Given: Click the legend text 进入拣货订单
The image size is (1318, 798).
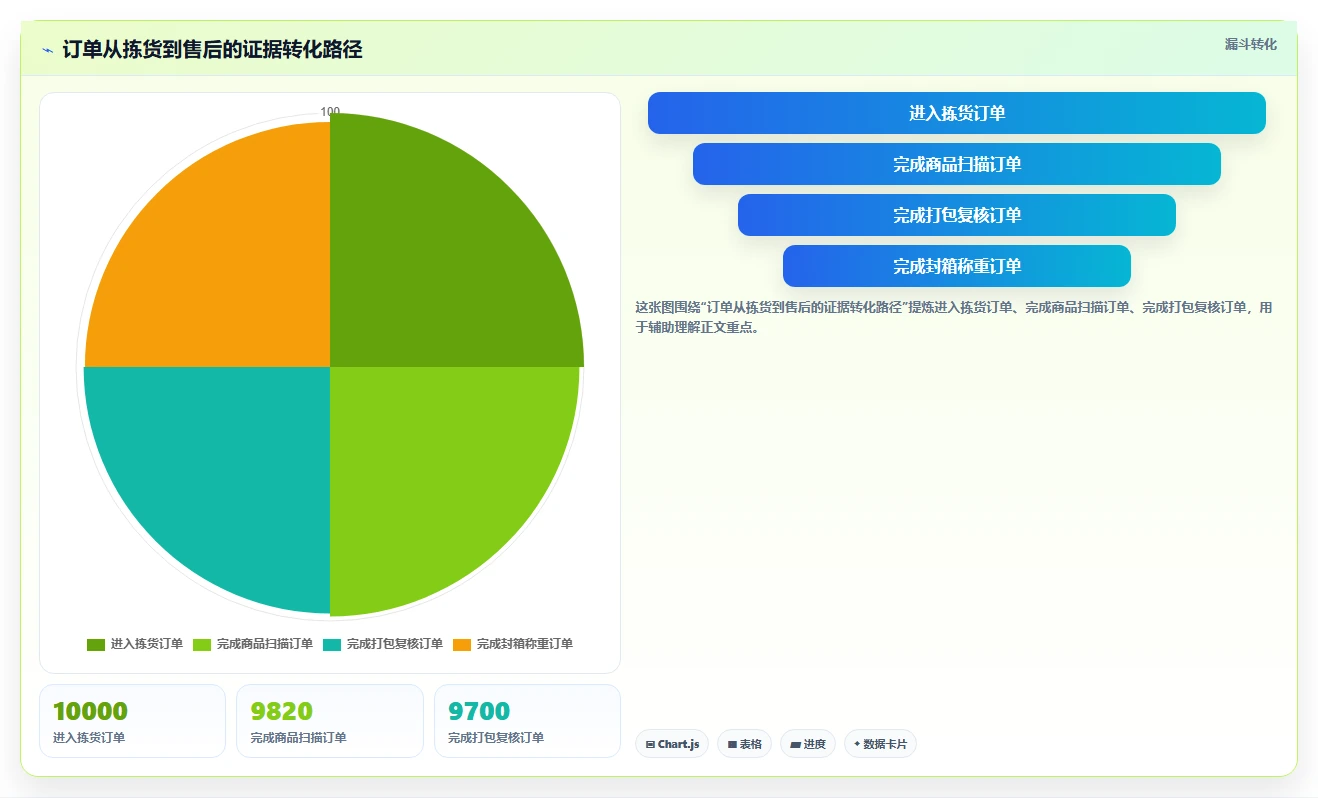Looking at the screenshot, I should pos(147,644).
